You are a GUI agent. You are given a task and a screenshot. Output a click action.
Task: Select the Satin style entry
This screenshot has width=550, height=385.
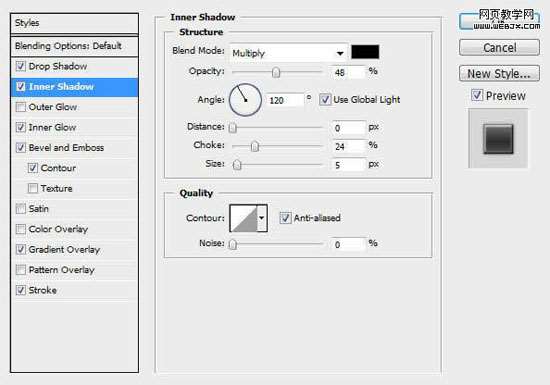pyautogui.click(x=74, y=209)
